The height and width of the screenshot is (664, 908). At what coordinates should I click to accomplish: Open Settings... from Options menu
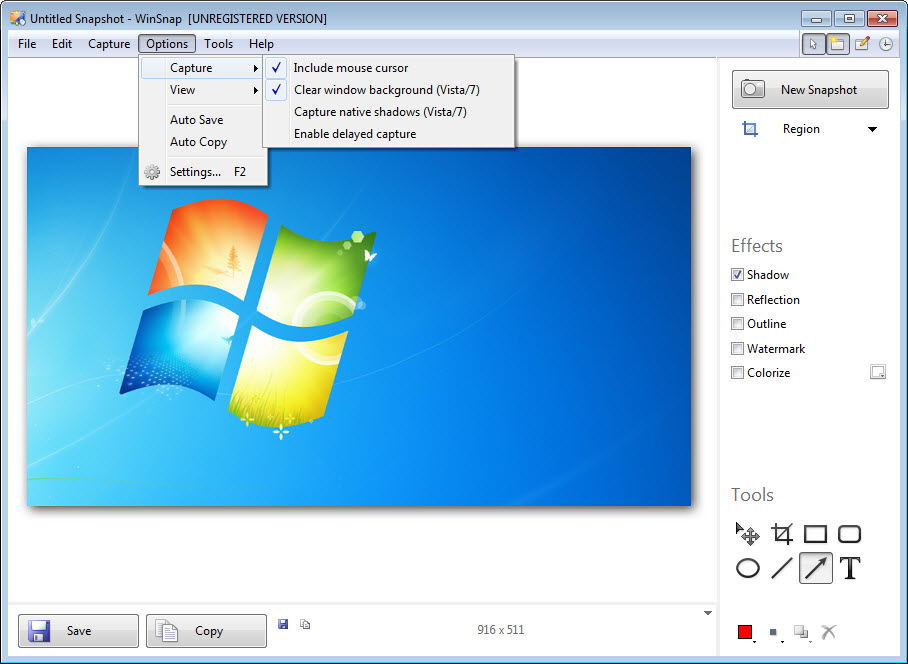(203, 172)
